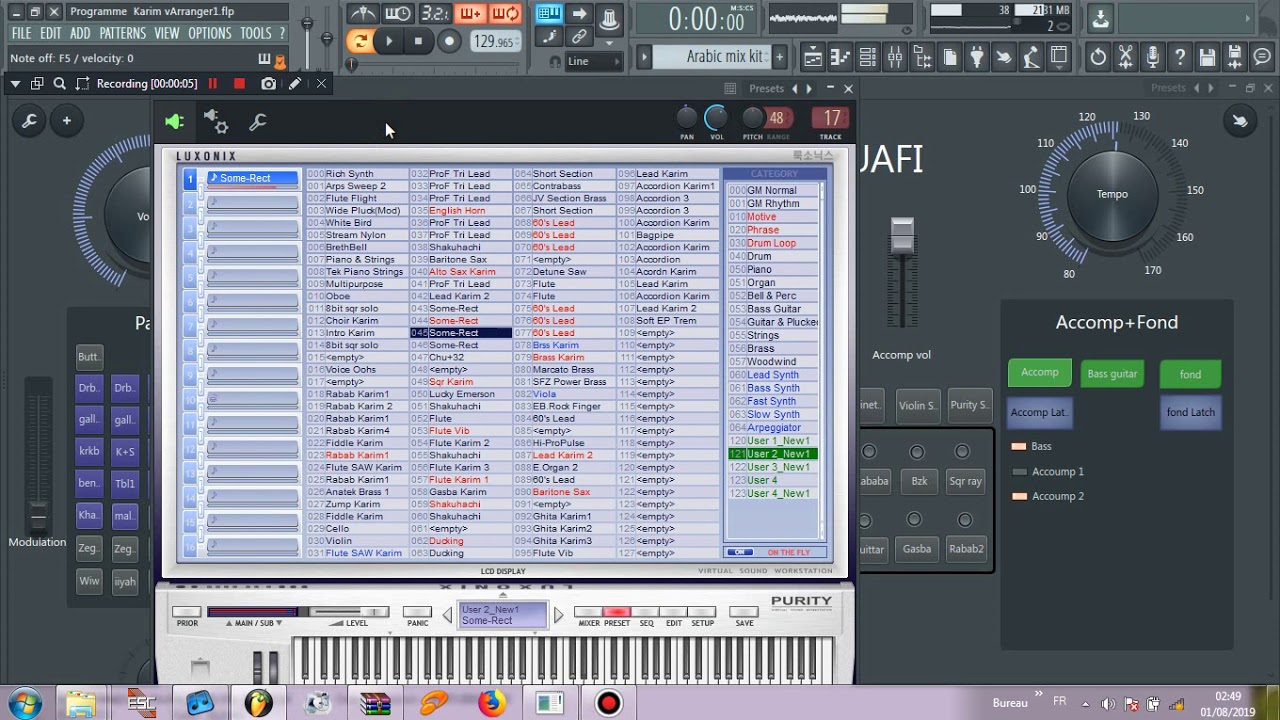
Task: Click the recorder screenshot camera icon
Action: (268, 84)
